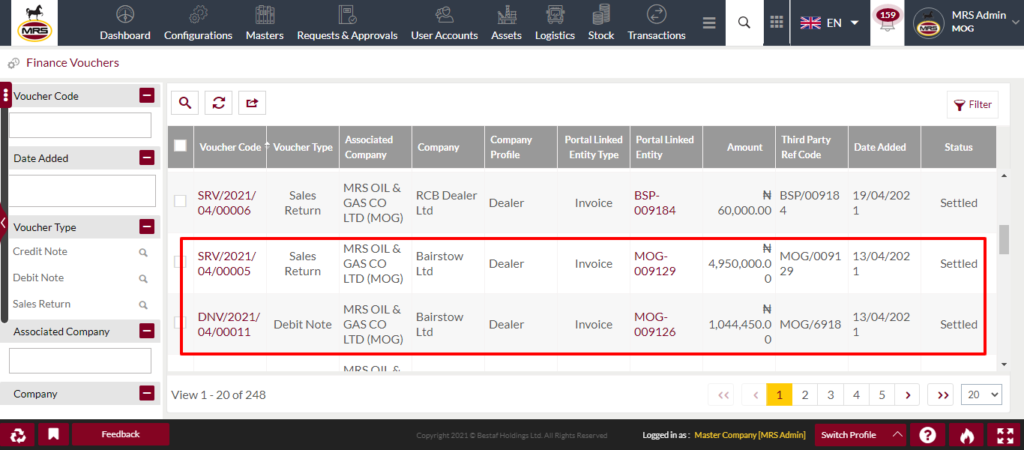Tick checkbox for voucher SRV/2021/04/00006
Viewport: 1024px width, 450px height.
click(180, 202)
